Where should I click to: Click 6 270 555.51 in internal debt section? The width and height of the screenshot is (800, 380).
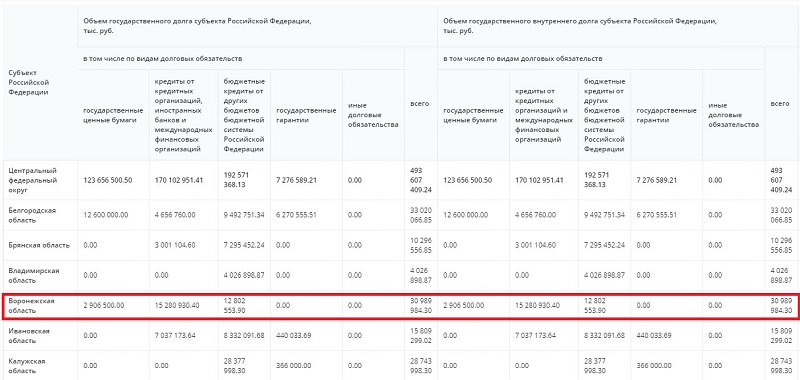[x=657, y=215]
